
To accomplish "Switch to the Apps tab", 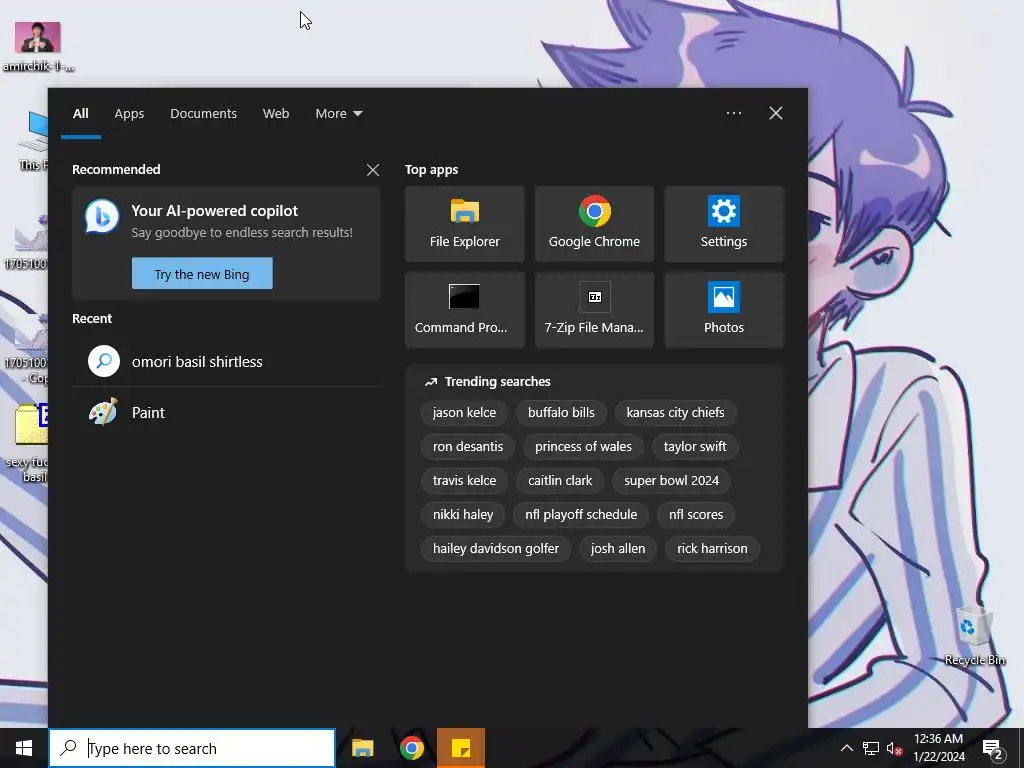I will click(x=129, y=114).
